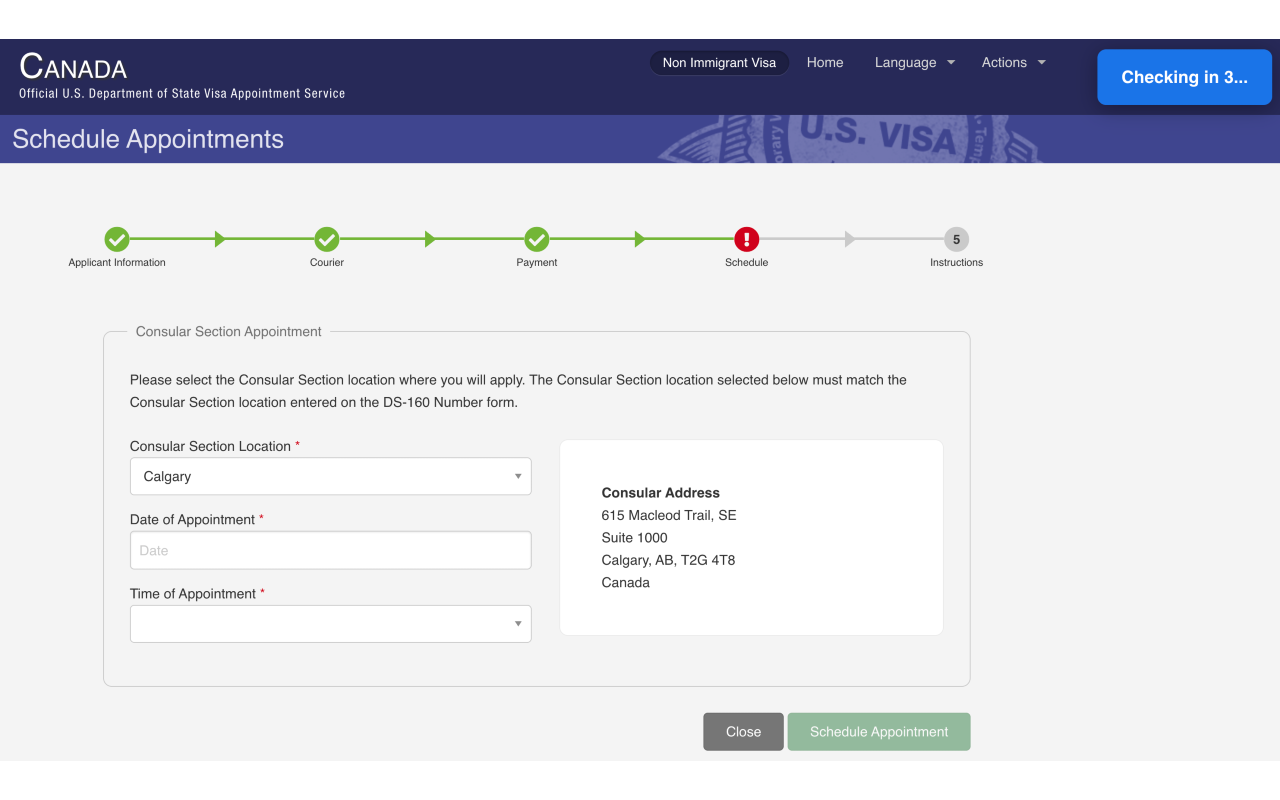This screenshot has width=1280, height=800.
Task: Click the Schedule step label
Action: pyautogui.click(x=747, y=263)
